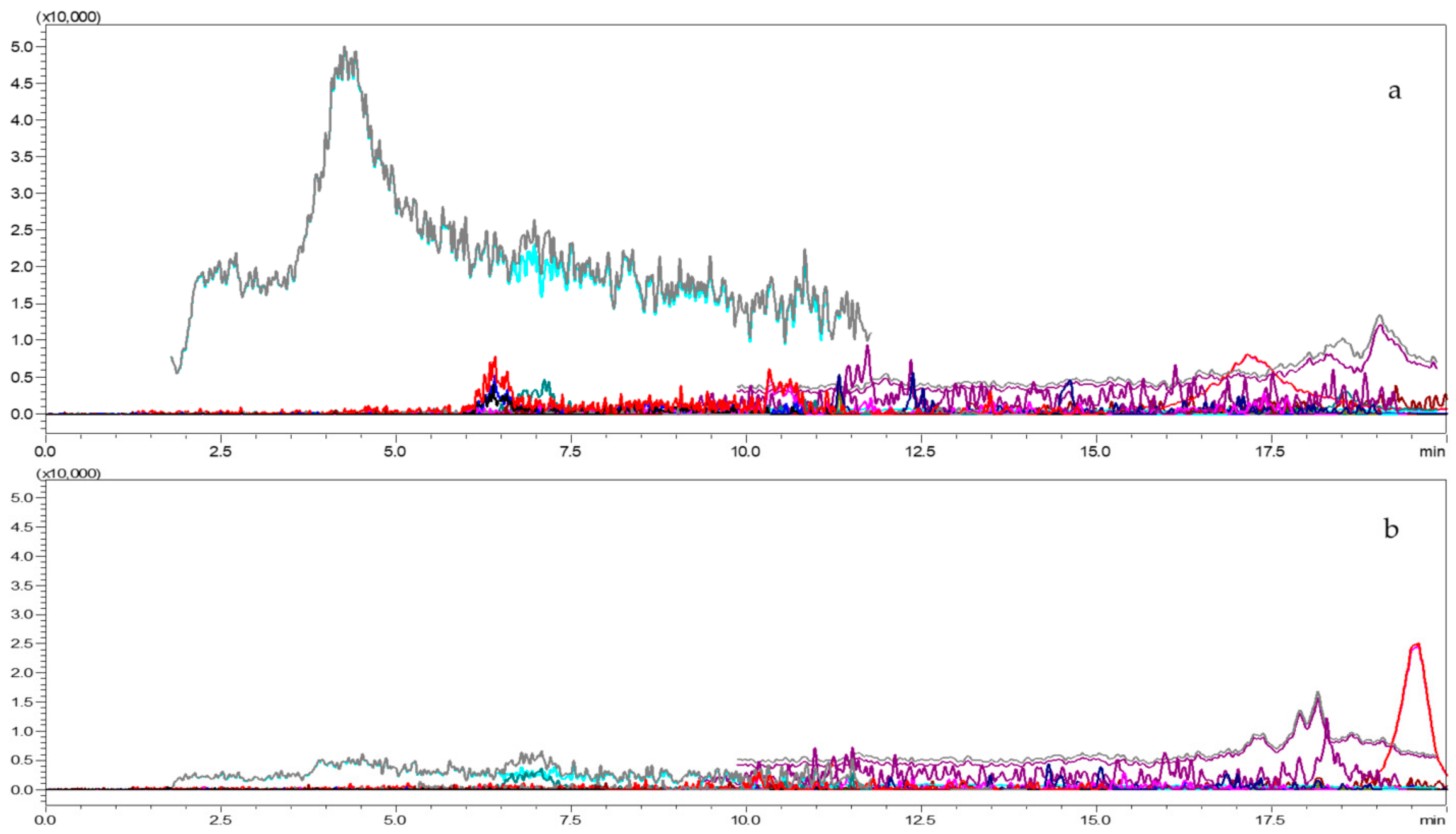Click the 5.0 y-axis tick label in chart a
Viewport: 1456px width, 834px height.
(21, 47)
